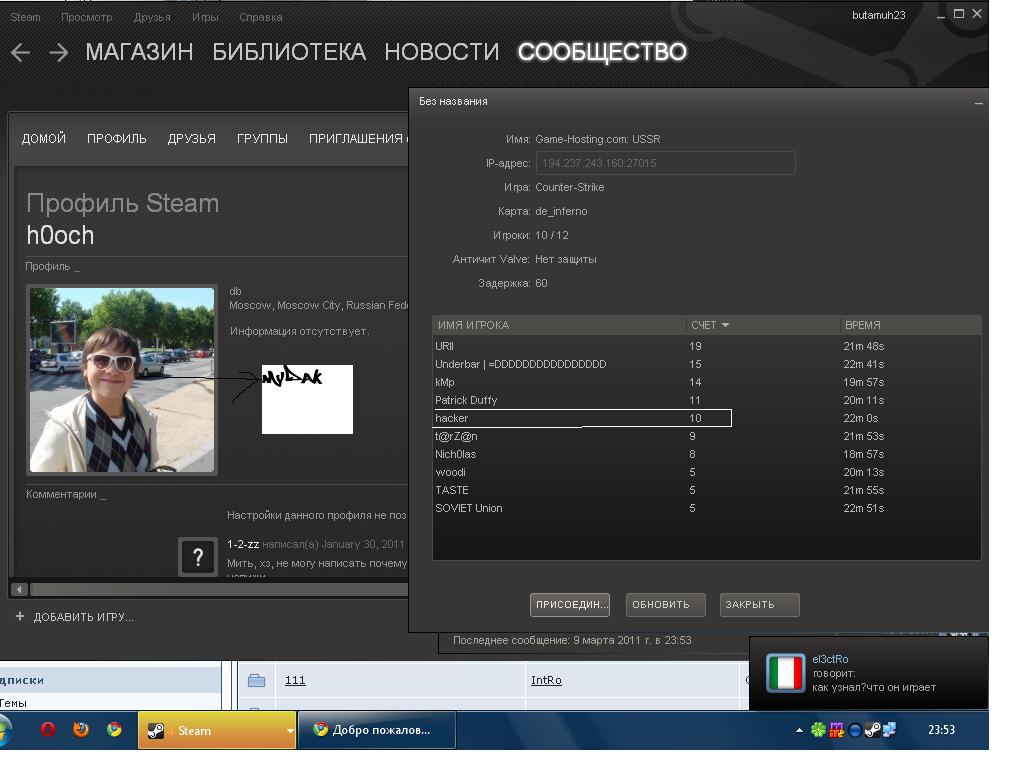Show hidden tray icons arrow

799,730
